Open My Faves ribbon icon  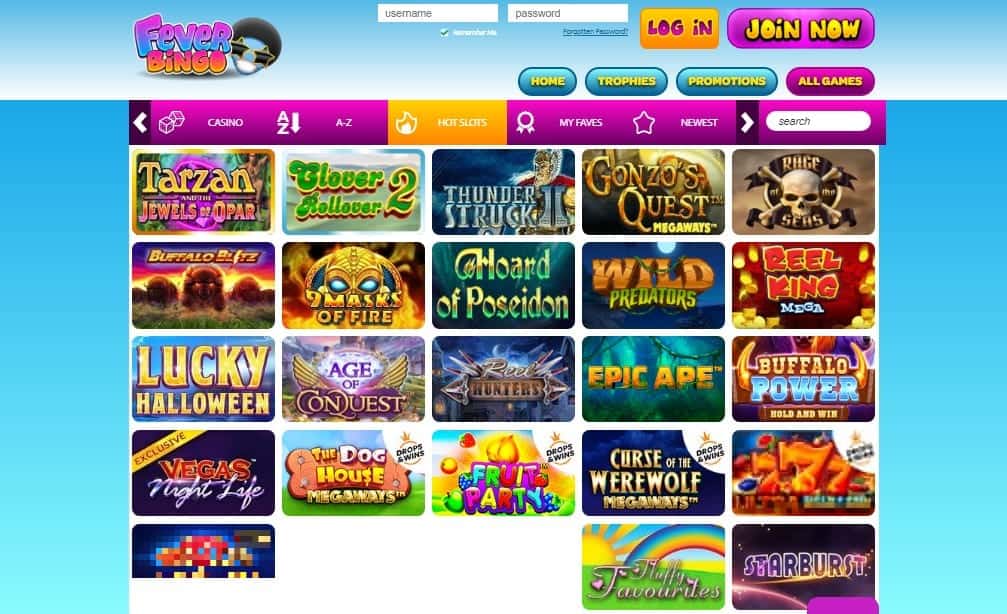pos(525,122)
